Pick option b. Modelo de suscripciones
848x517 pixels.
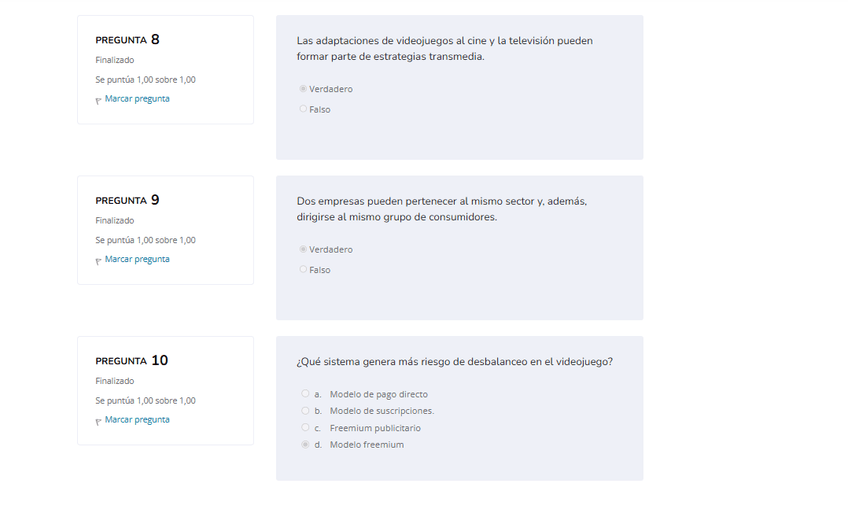(x=305, y=410)
